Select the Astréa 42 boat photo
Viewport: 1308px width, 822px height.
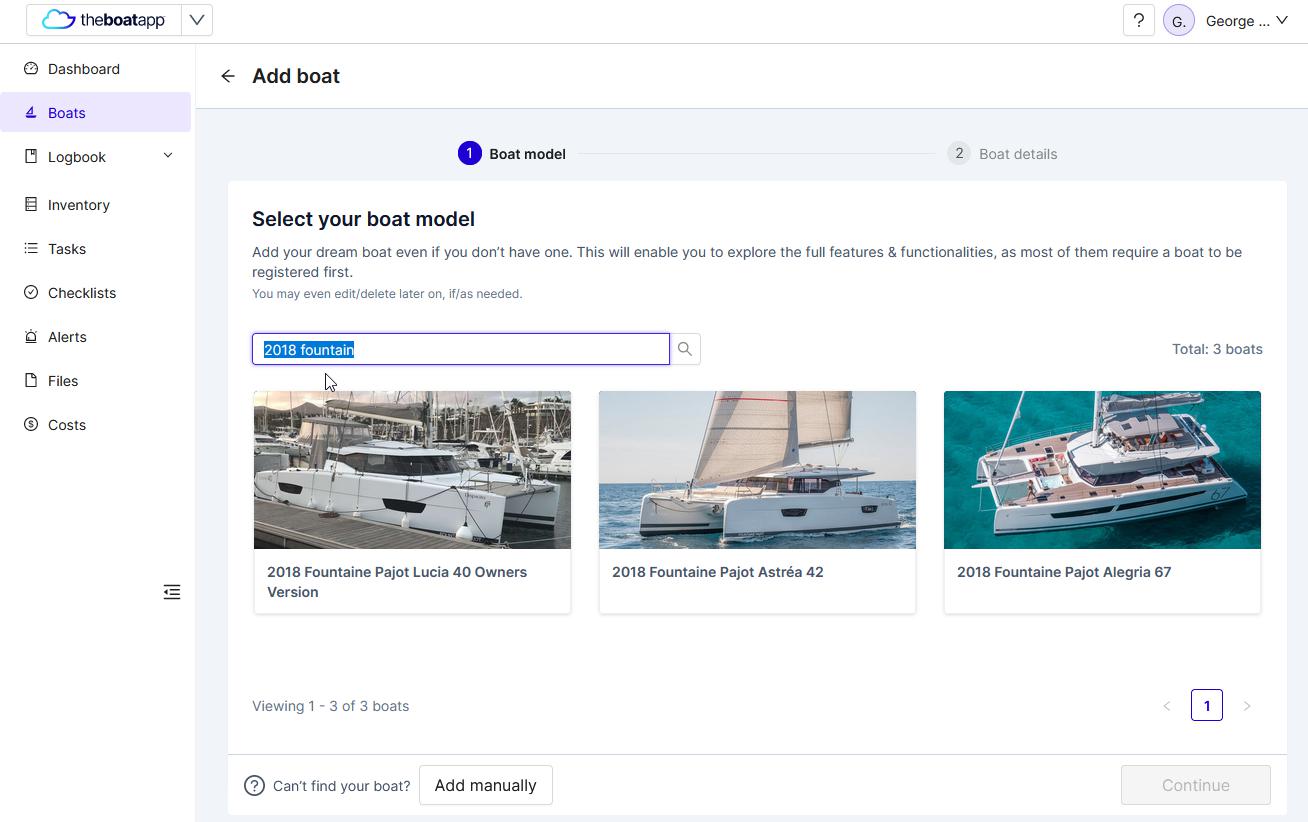coord(757,470)
